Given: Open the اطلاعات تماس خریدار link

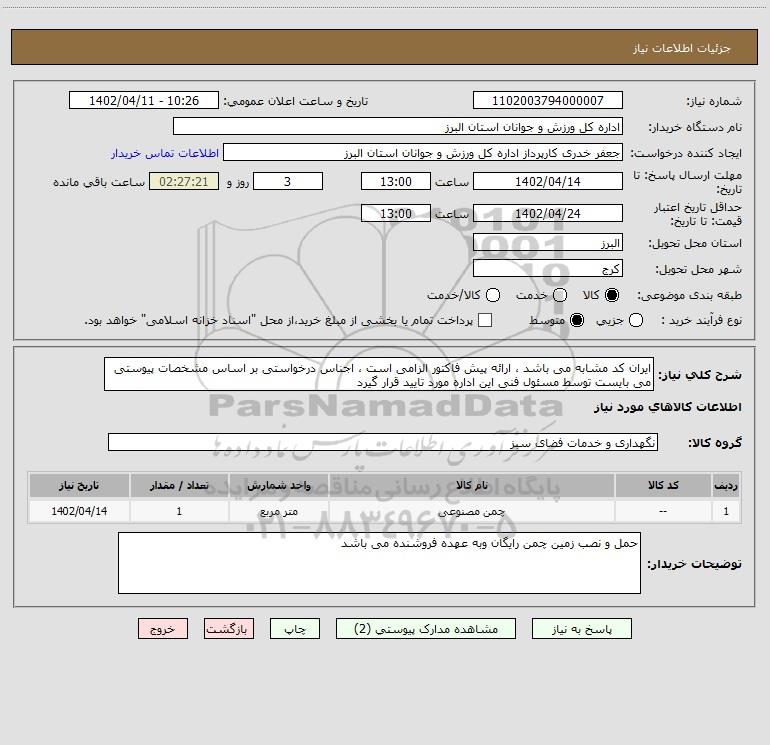Looking at the screenshot, I should point(165,153).
